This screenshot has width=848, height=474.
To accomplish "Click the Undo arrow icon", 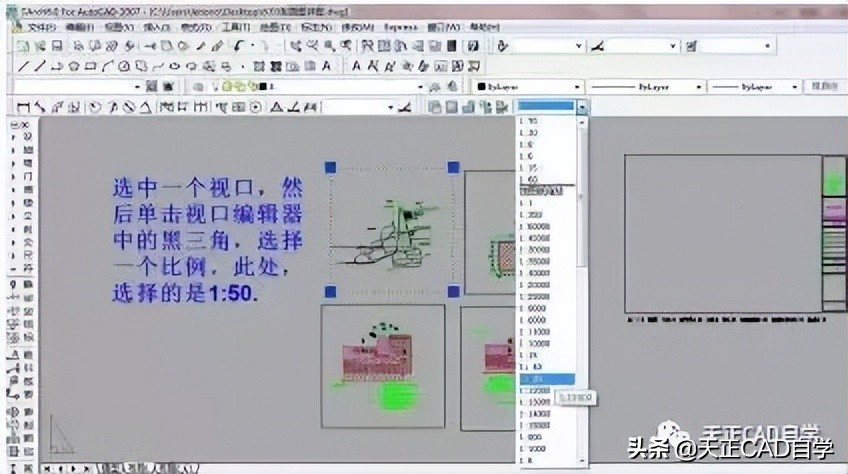I will pyautogui.click(x=239, y=47).
